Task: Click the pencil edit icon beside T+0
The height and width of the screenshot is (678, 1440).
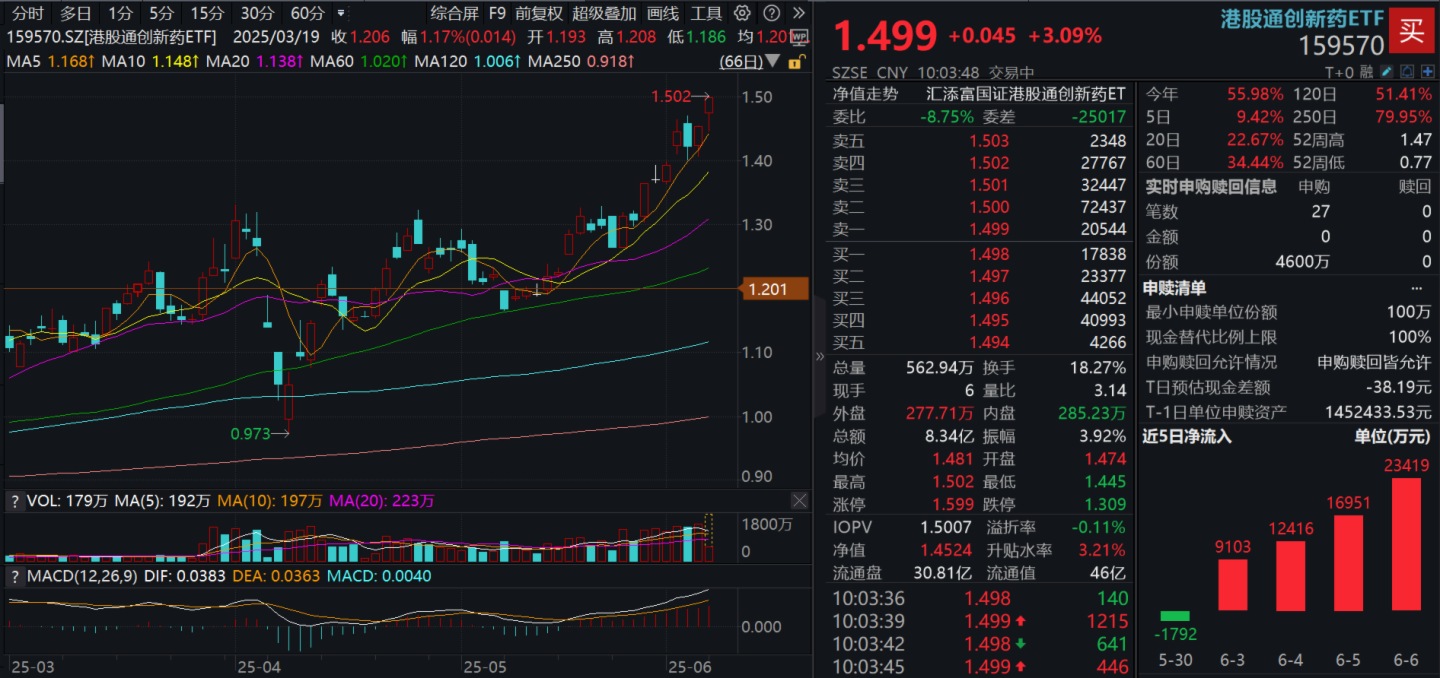Action: pos(1385,72)
